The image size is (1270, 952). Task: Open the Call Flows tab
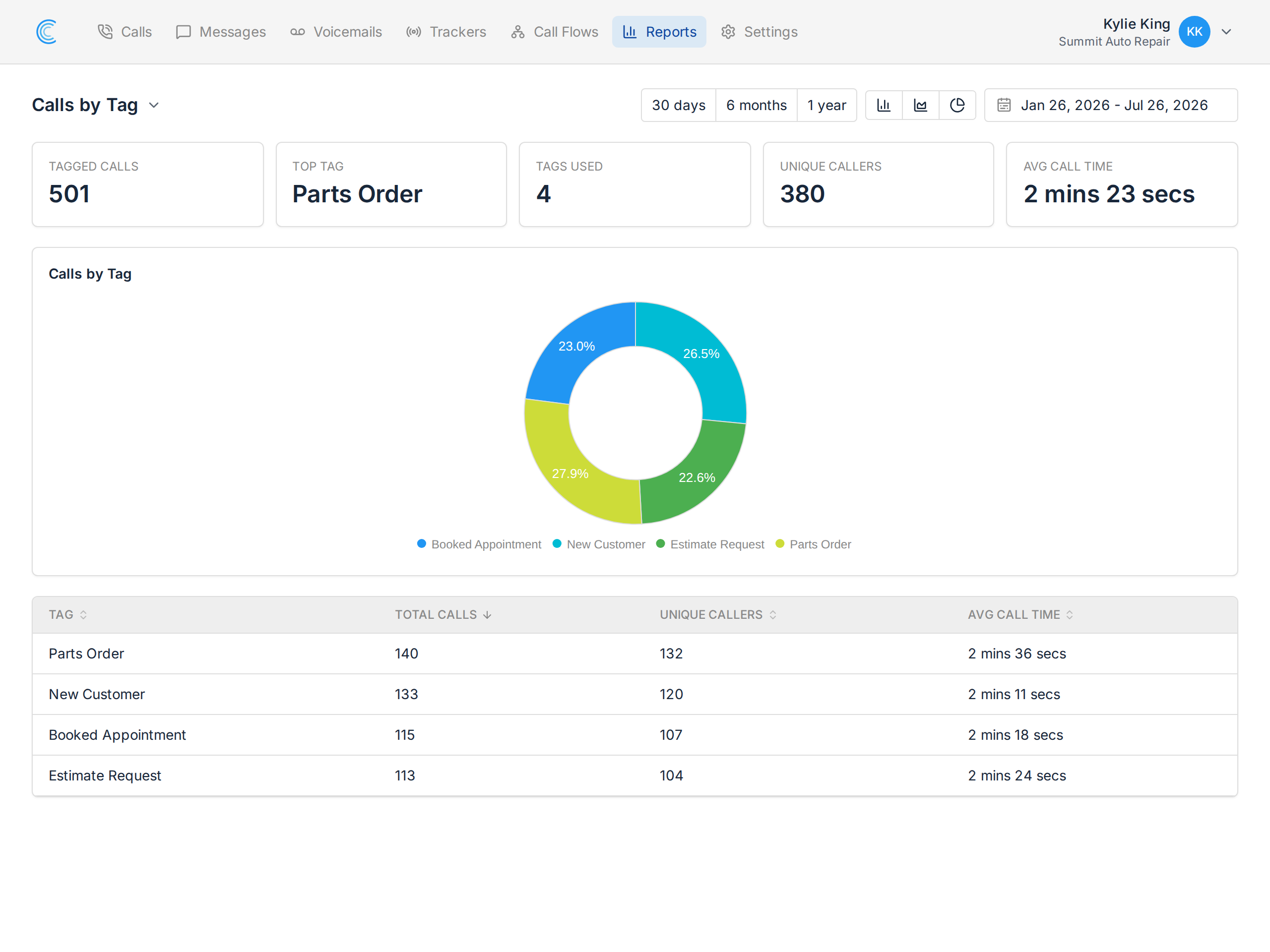pyautogui.click(x=554, y=32)
